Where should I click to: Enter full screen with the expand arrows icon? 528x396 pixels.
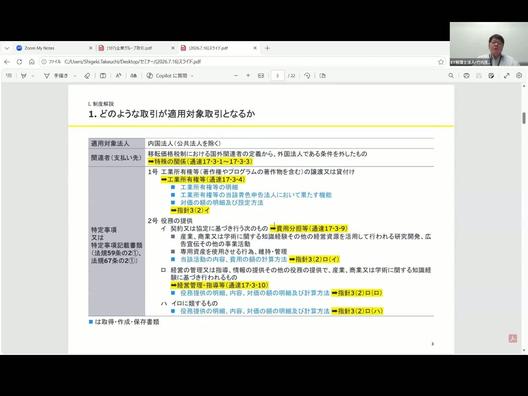(506, 76)
